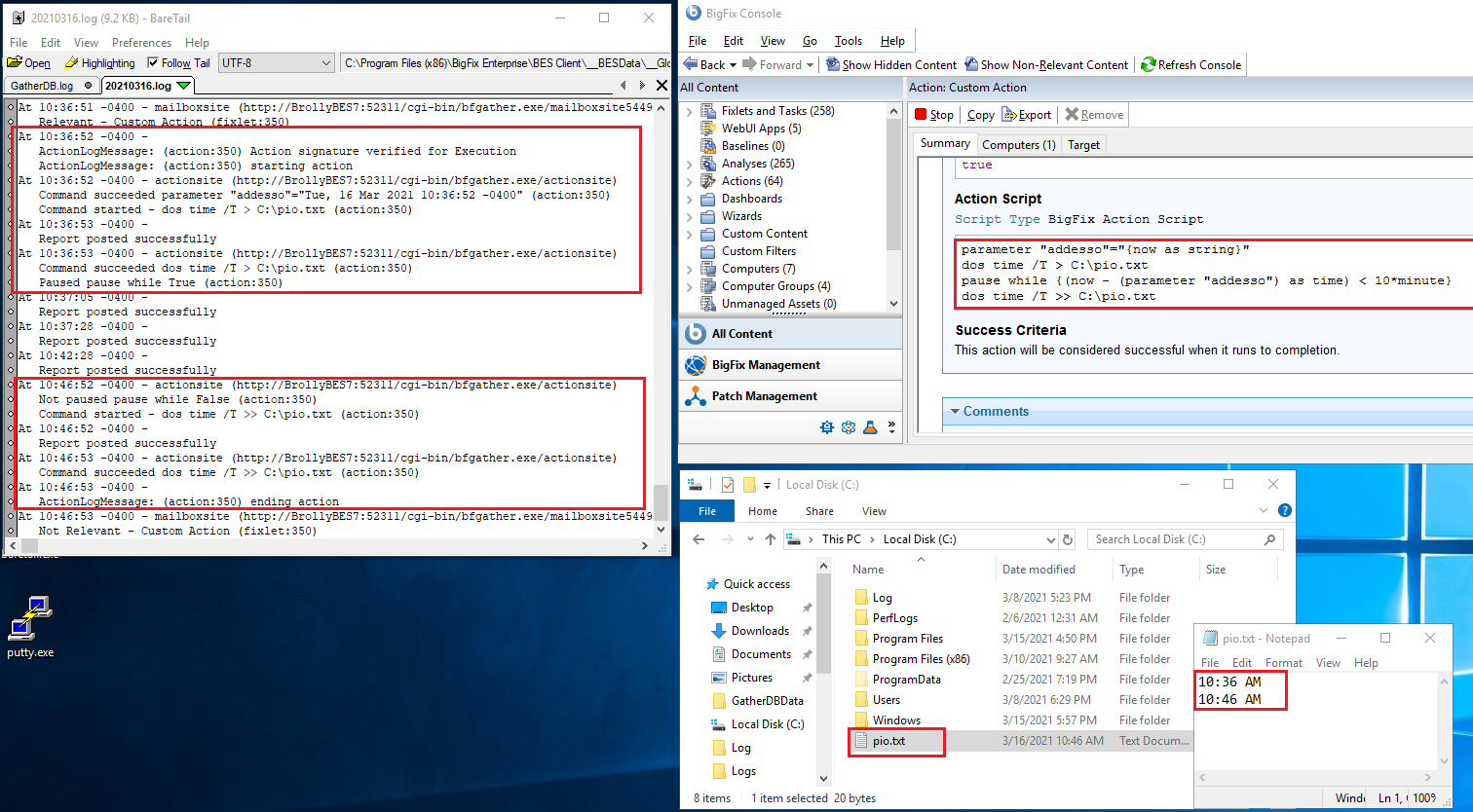Go Back in BigFix Console
Viewport: 1473px width, 812px height.
pyautogui.click(x=704, y=65)
